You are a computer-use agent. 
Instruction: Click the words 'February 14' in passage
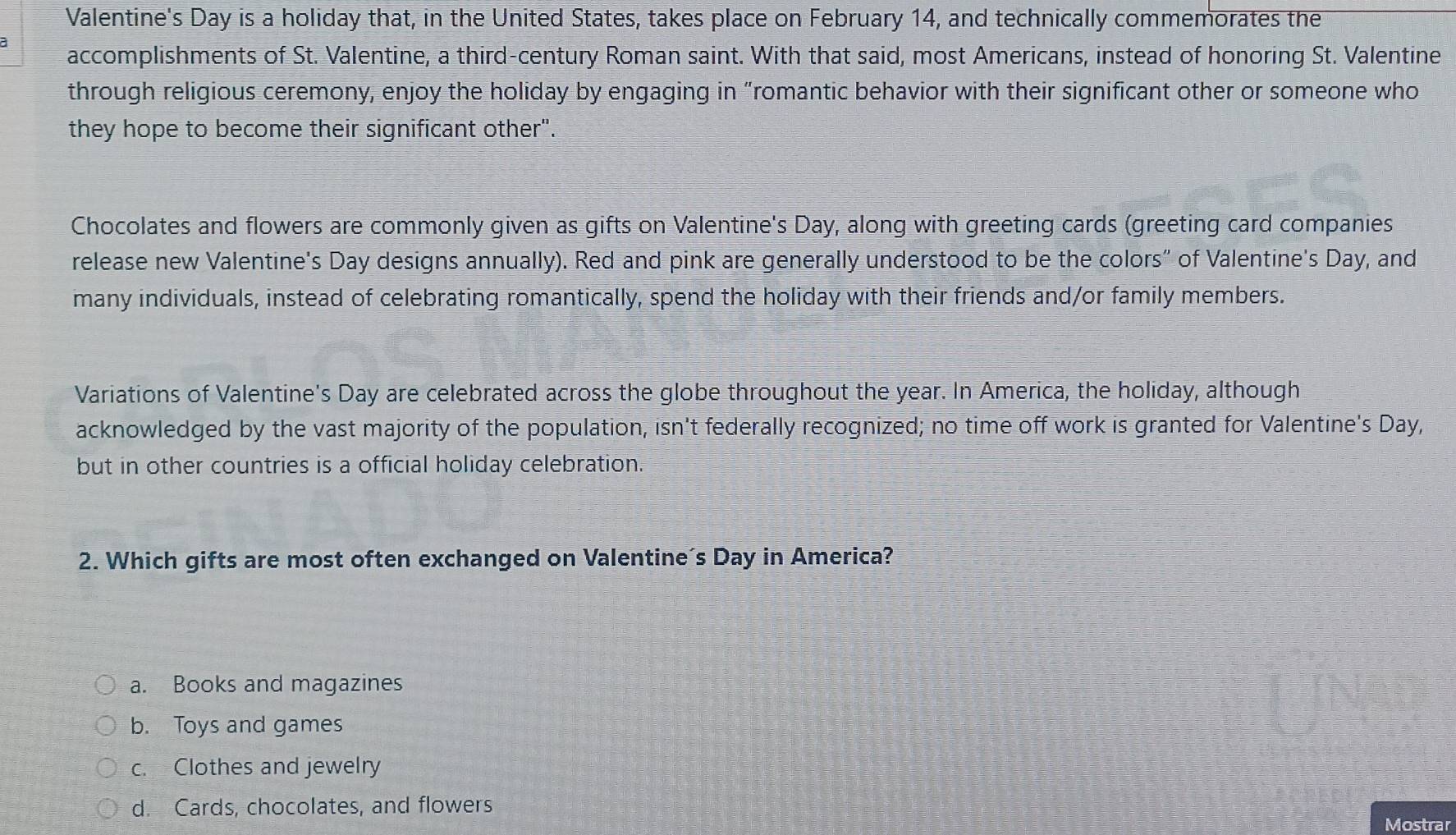874,19
